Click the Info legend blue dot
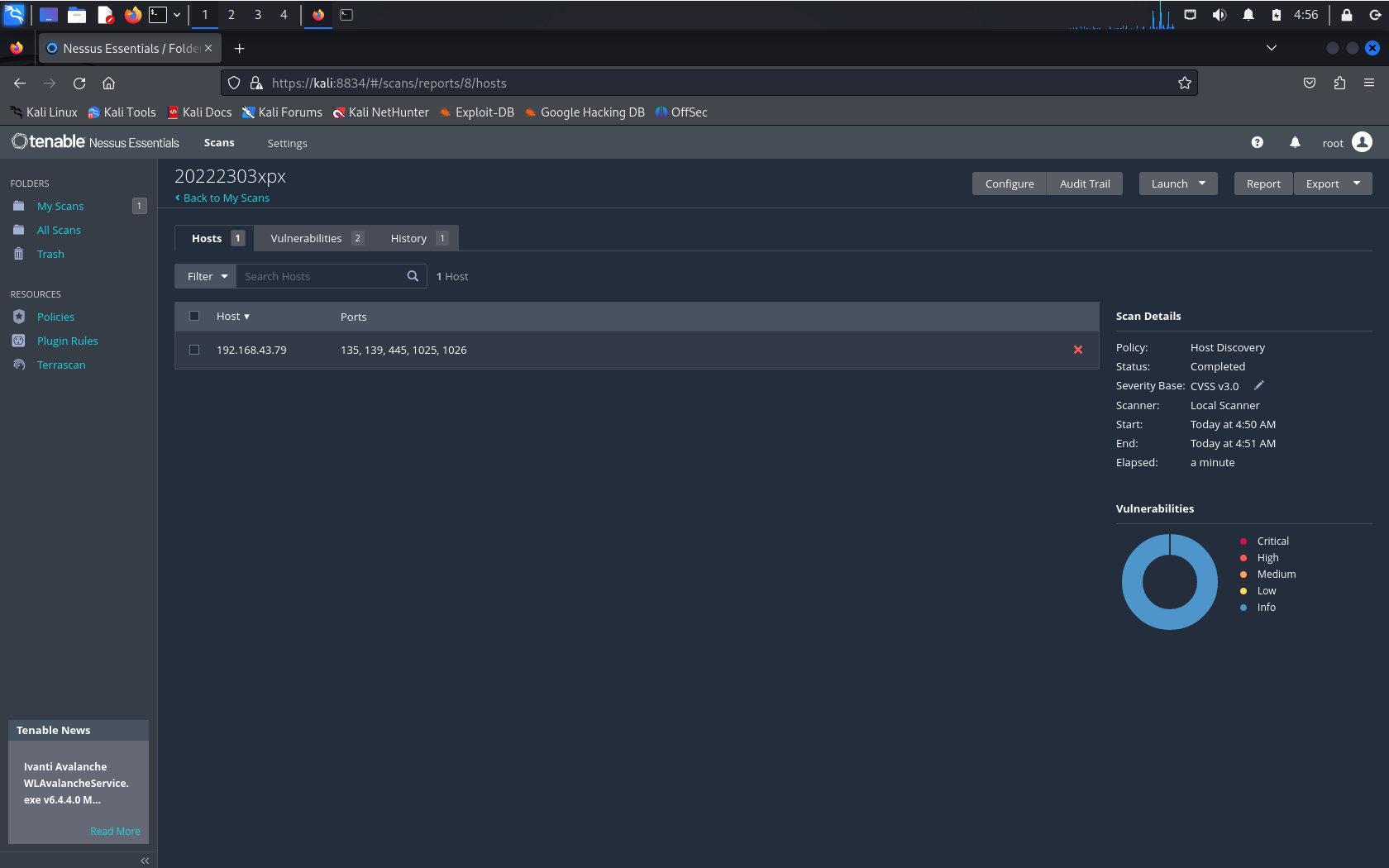Screen dimensions: 1389x868 (1243, 608)
